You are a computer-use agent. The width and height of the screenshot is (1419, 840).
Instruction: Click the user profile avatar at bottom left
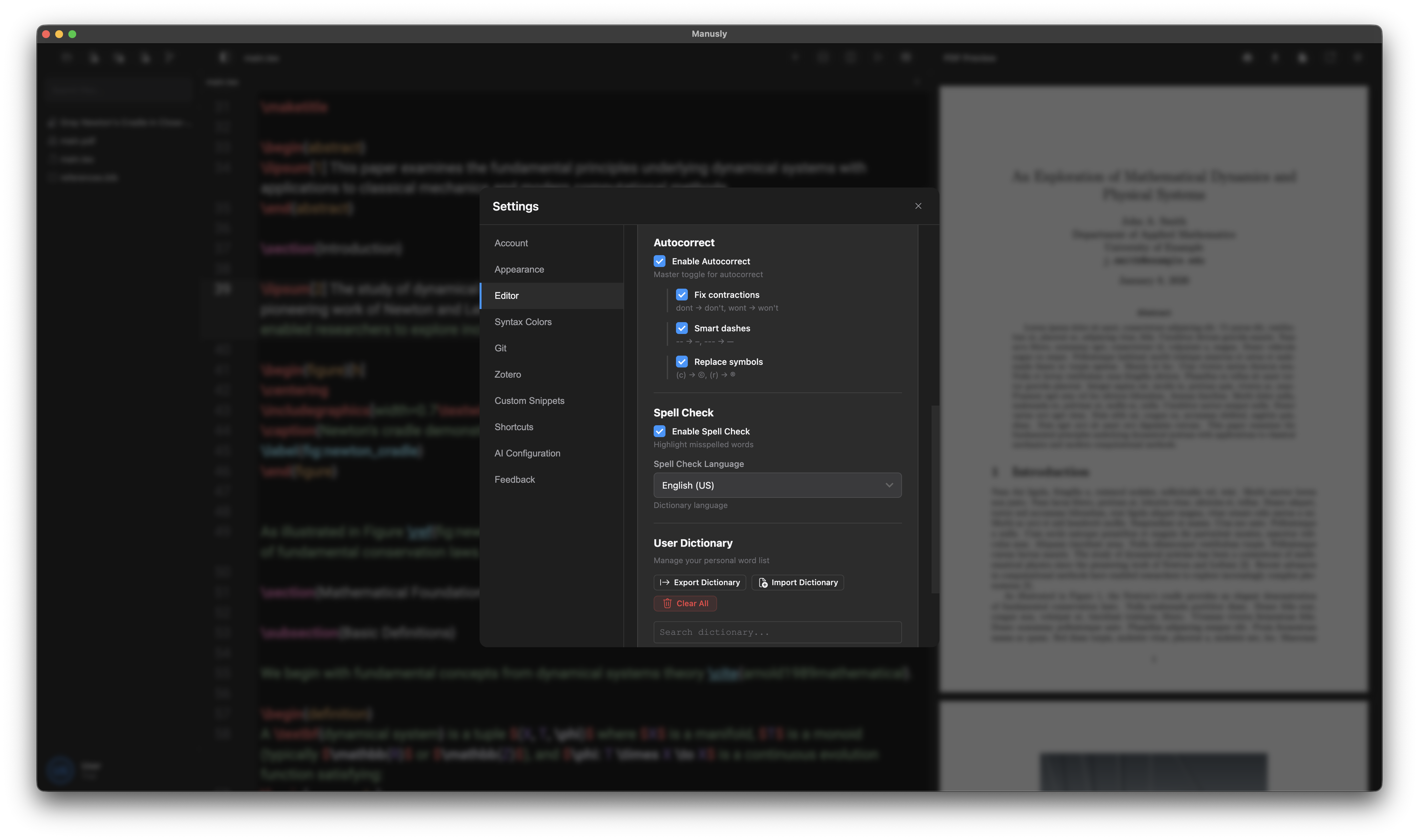coord(60,770)
